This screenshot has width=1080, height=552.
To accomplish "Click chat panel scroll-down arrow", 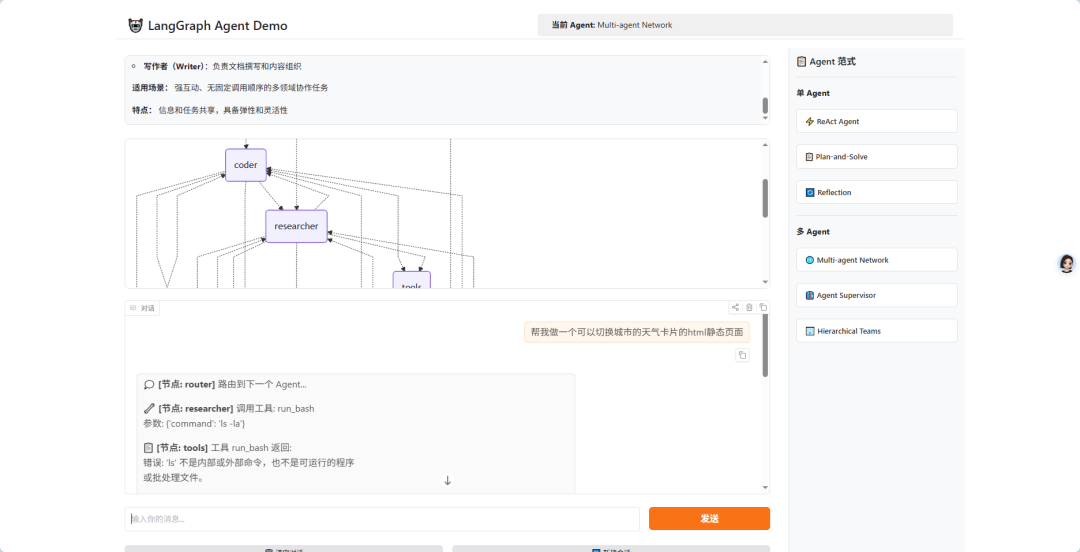I will [x=765, y=487].
